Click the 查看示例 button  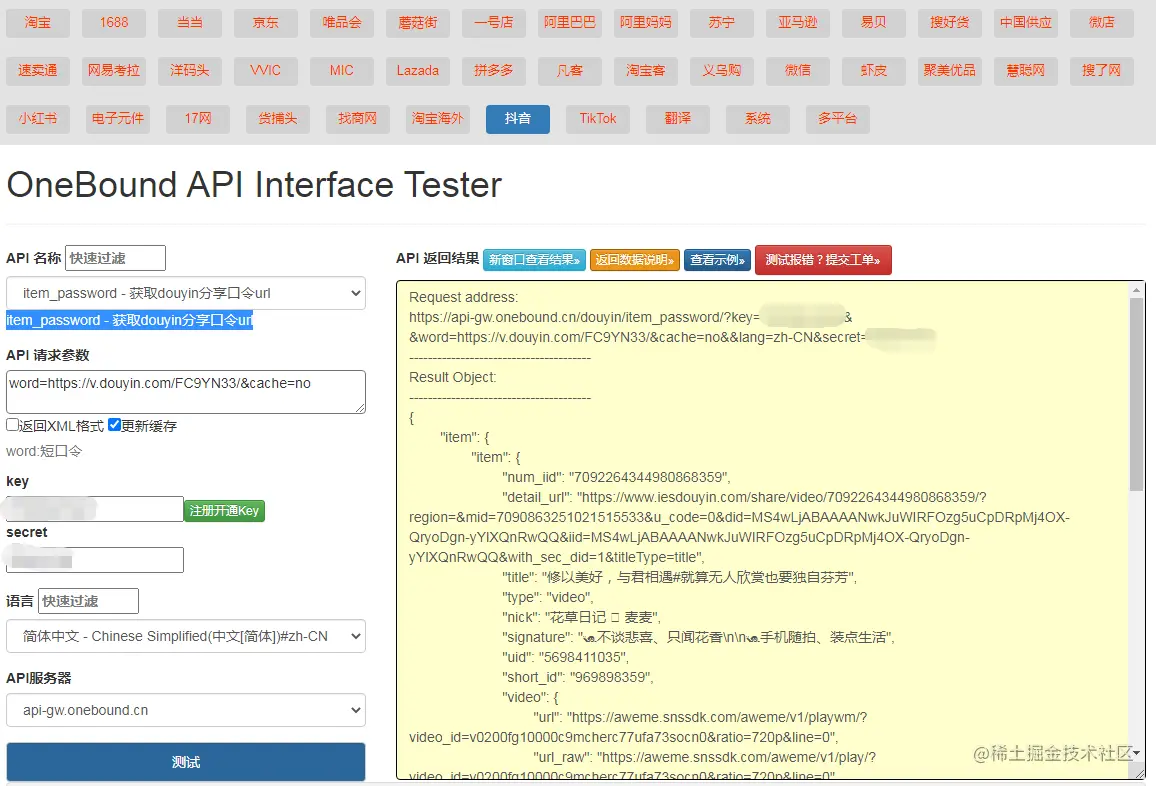tap(717, 260)
